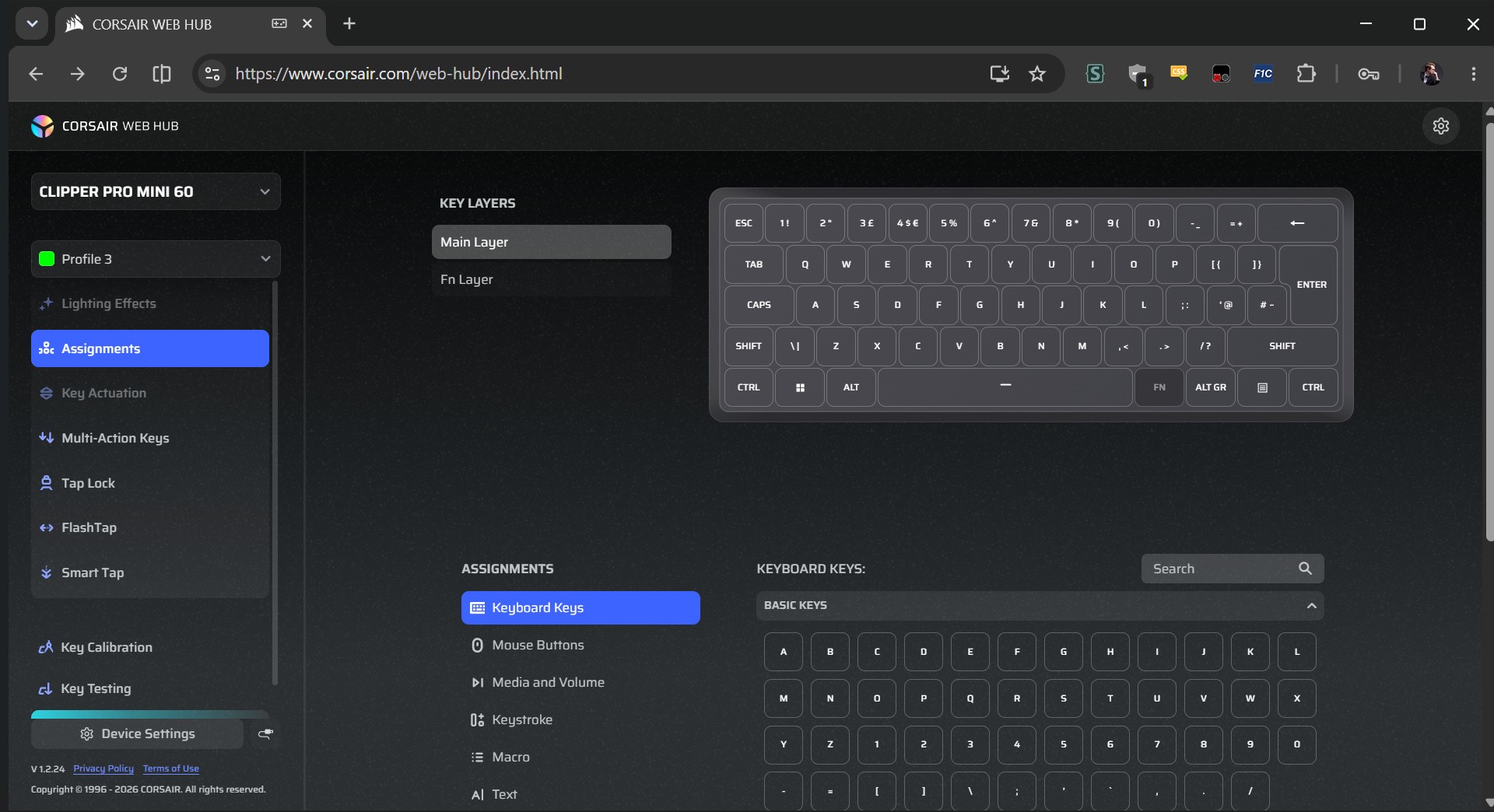The height and width of the screenshot is (812, 1494).
Task: Open the FlashTap section
Action: 150,527
